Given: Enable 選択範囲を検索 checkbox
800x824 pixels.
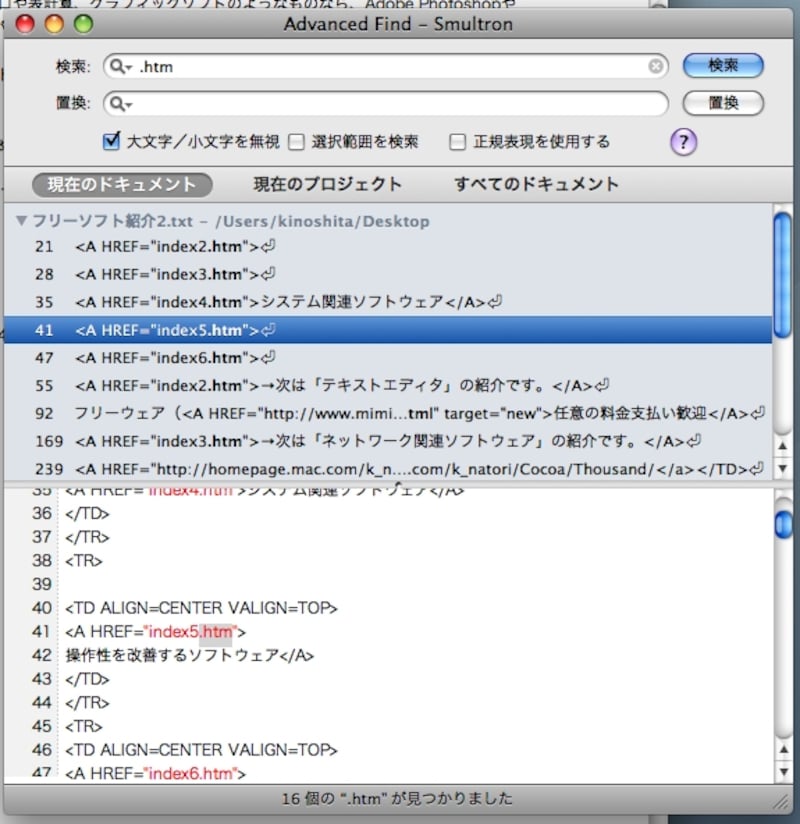Looking at the screenshot, I should (296, 141).
